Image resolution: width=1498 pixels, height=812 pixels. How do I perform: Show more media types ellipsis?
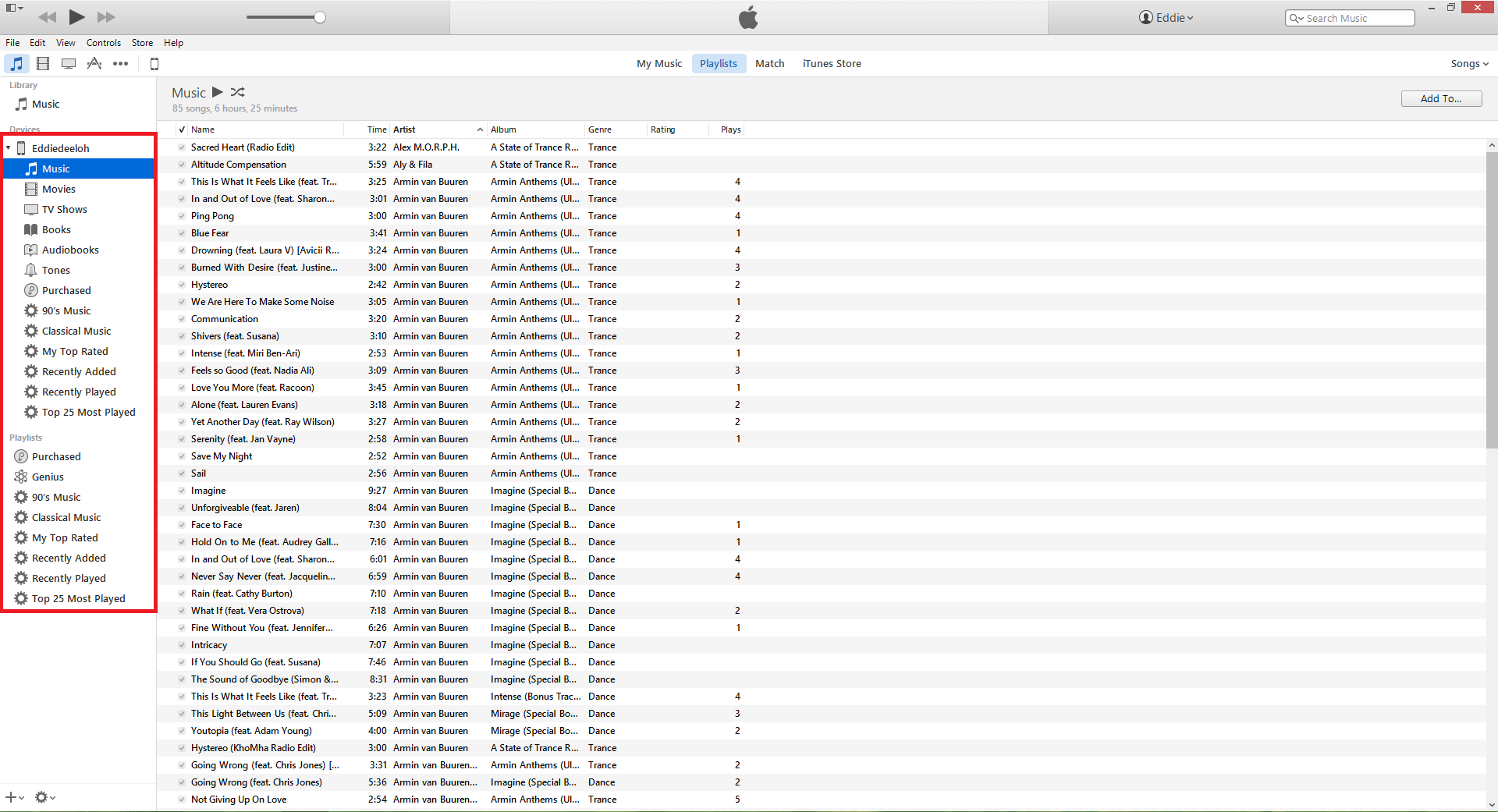pyautogui.click(x=120, y=64)
